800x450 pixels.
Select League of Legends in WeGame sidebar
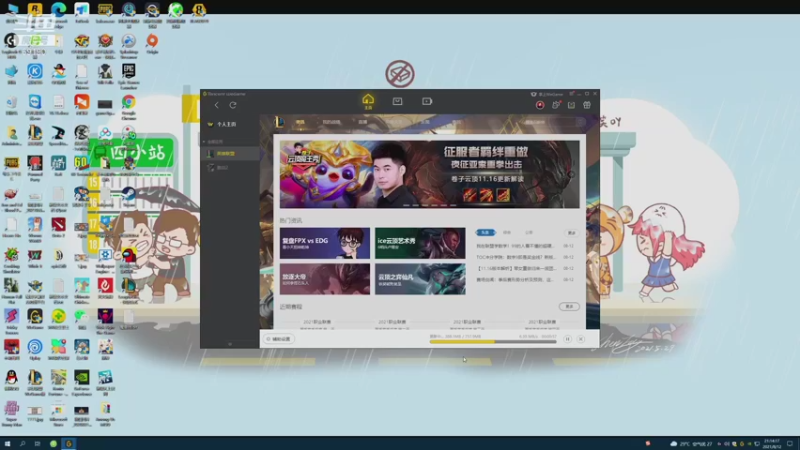230,154
